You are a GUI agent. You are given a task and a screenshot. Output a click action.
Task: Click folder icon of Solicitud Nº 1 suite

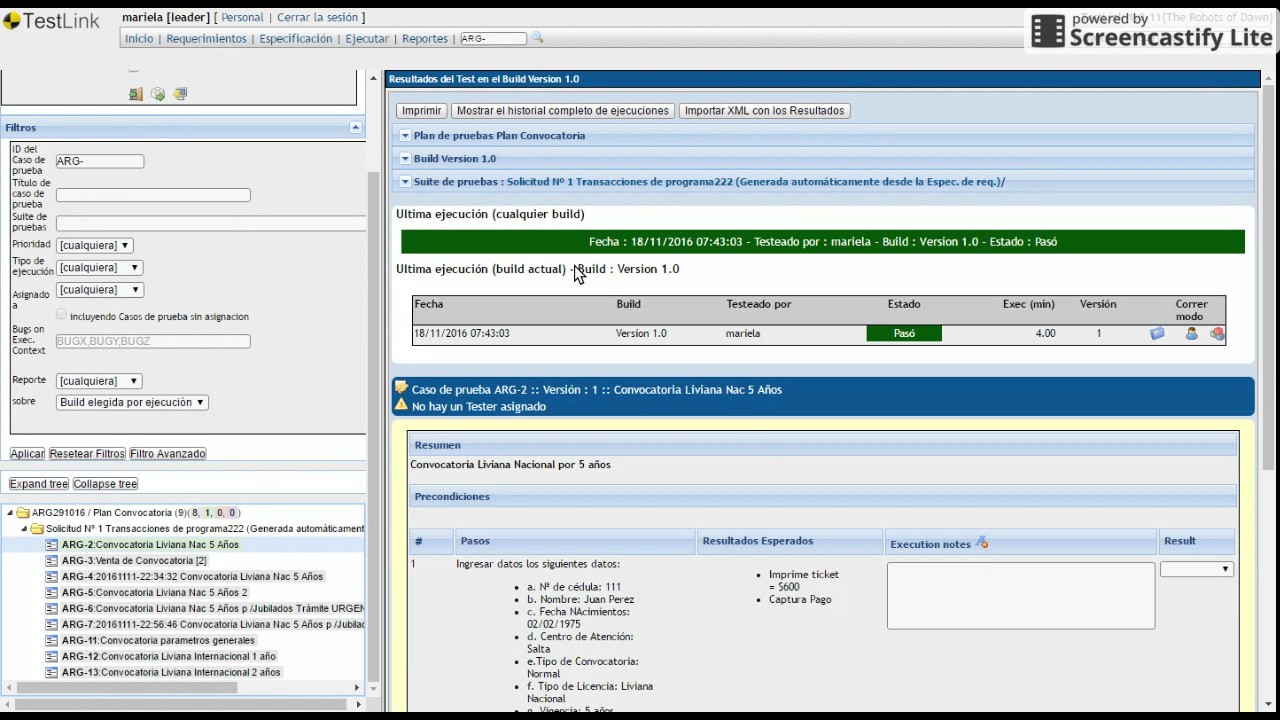coord(37,529)
